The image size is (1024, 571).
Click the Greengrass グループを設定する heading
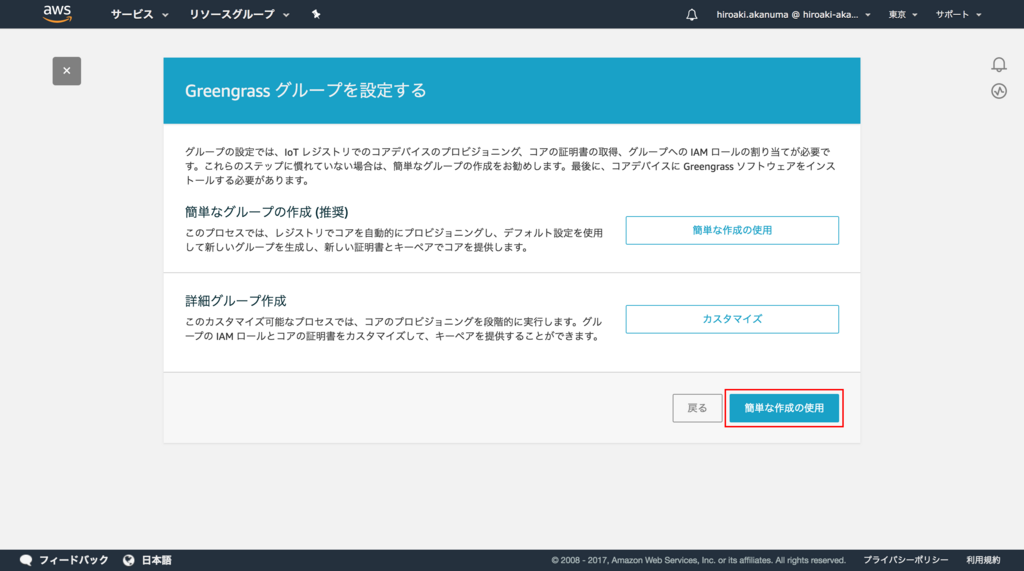pyautogui.click(x=306, y=90)
